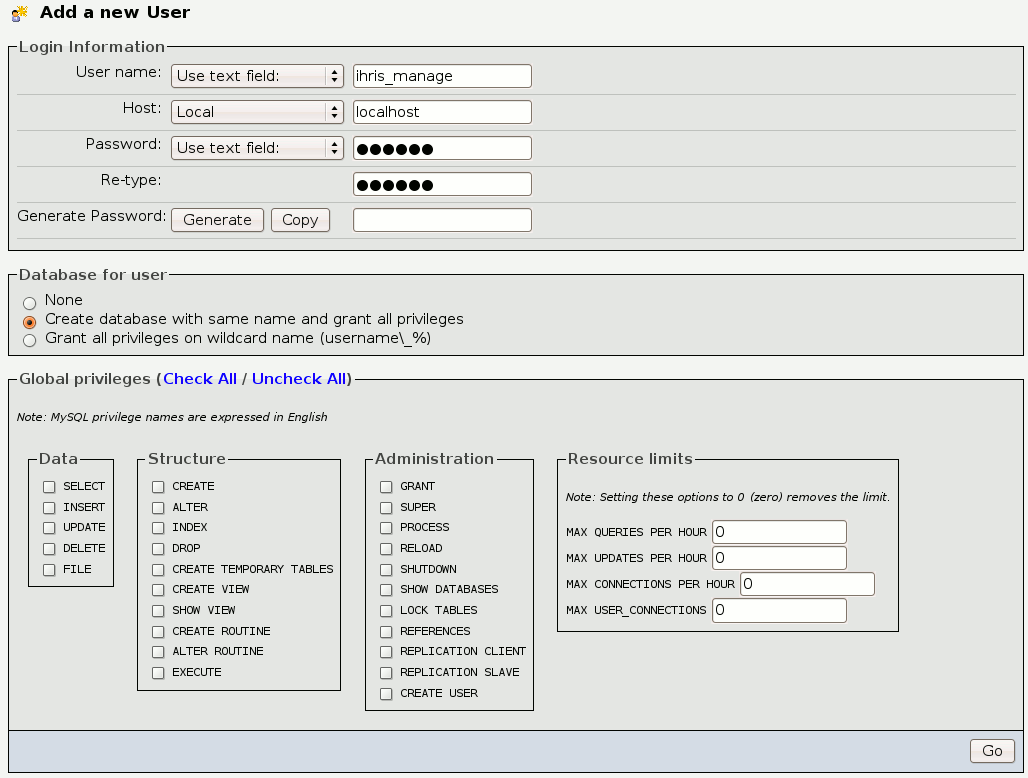Click the MAX CONNECTIONS PER HOUR field

tap(807, 584)
